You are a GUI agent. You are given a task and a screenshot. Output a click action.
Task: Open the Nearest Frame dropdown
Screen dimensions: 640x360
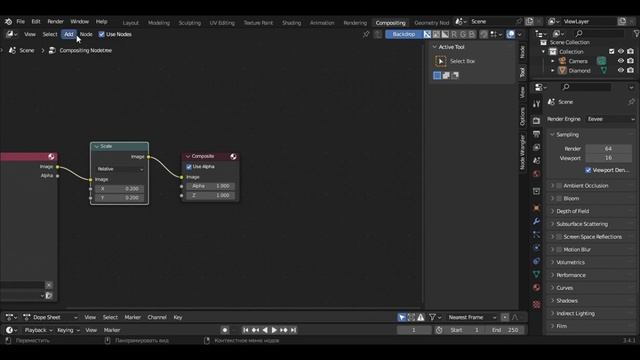tap(472, 317)
